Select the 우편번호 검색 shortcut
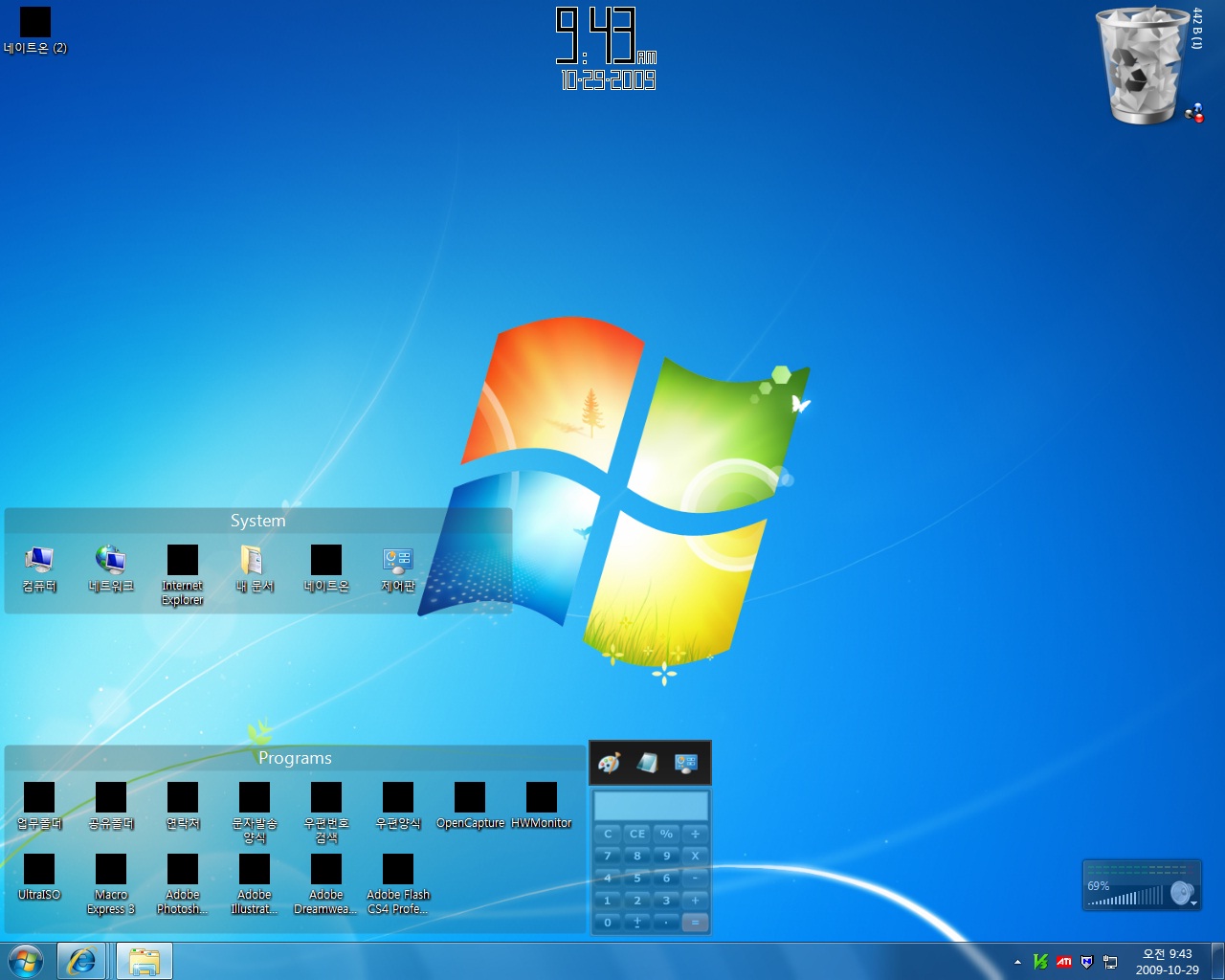Image resolution: width=1225 pixels, height=980 pixels. click(326, 813)
